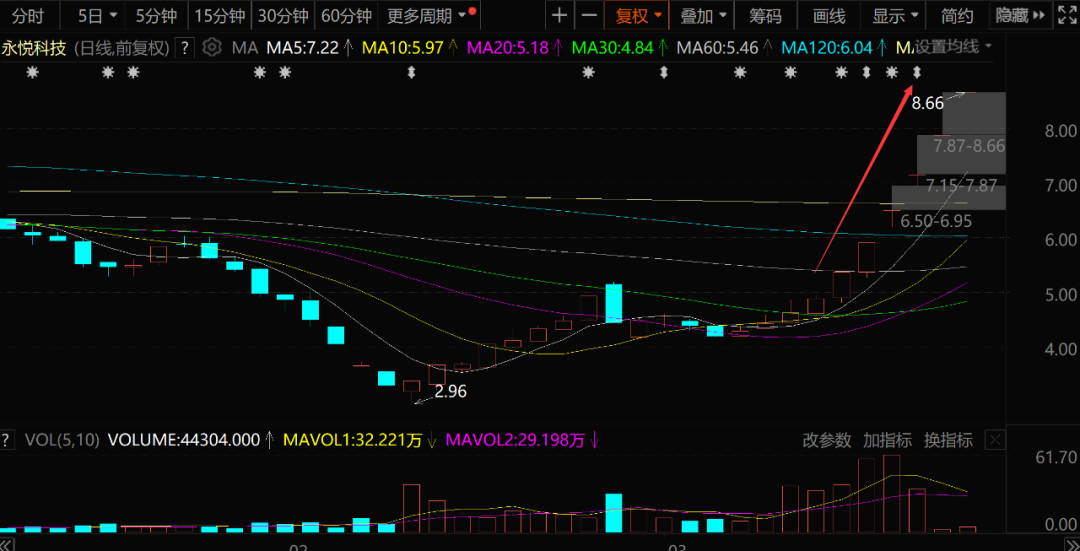Click the first star event marker above chart
This screenshot has height=551, width=1080.
32,72
